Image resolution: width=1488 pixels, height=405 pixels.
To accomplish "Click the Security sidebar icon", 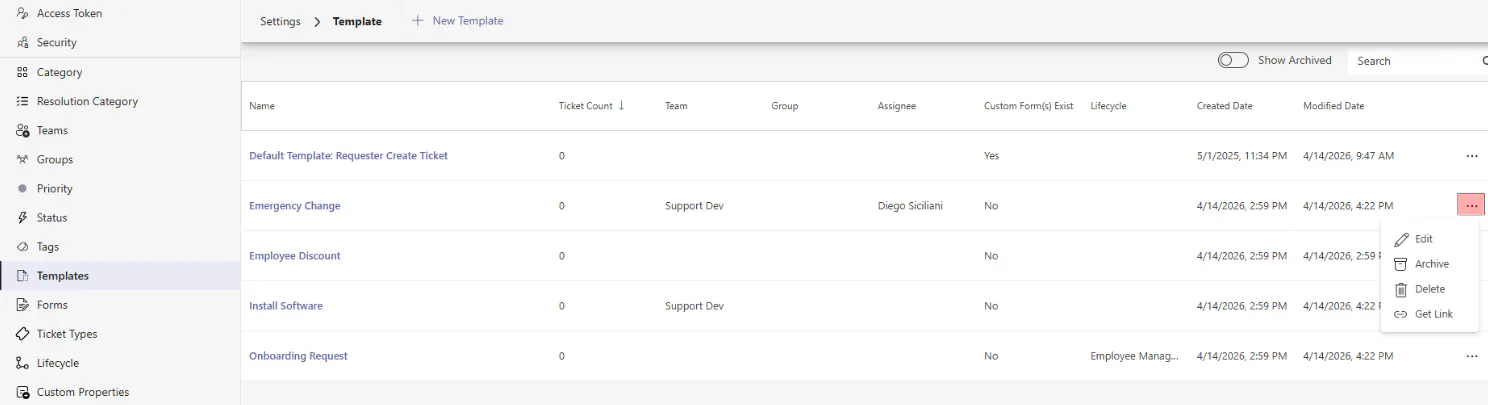I will pyautogui.click(x=22, y=43).
